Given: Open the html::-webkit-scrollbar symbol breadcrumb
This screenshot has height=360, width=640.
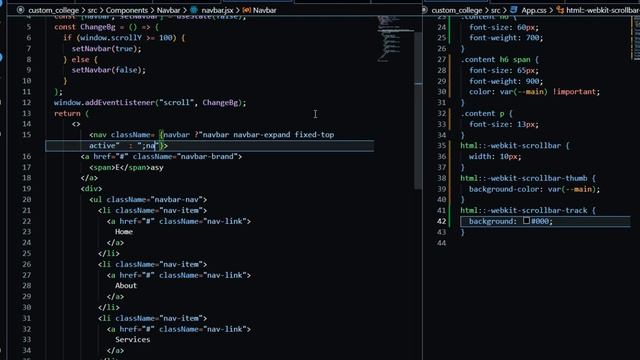Looking at the screenshot, I should [603, 10].
